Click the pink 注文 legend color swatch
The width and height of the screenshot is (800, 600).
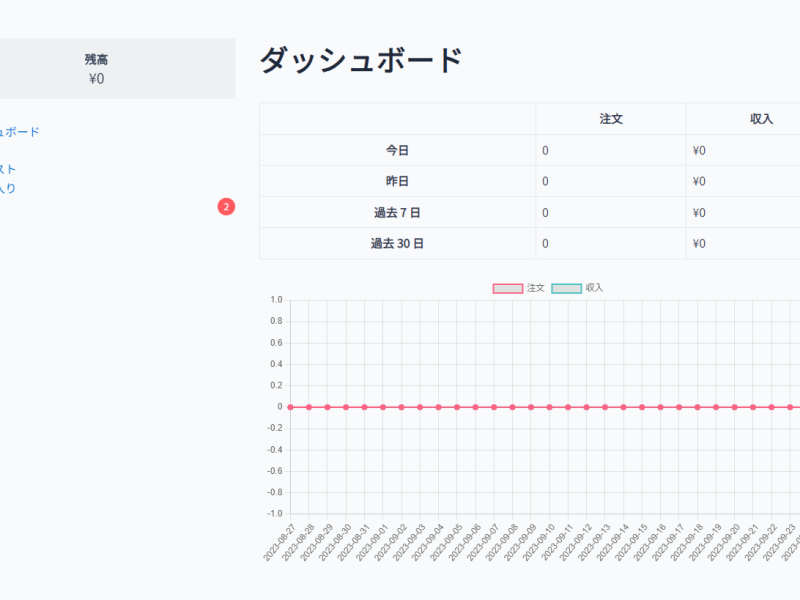[x=508, y=288]
